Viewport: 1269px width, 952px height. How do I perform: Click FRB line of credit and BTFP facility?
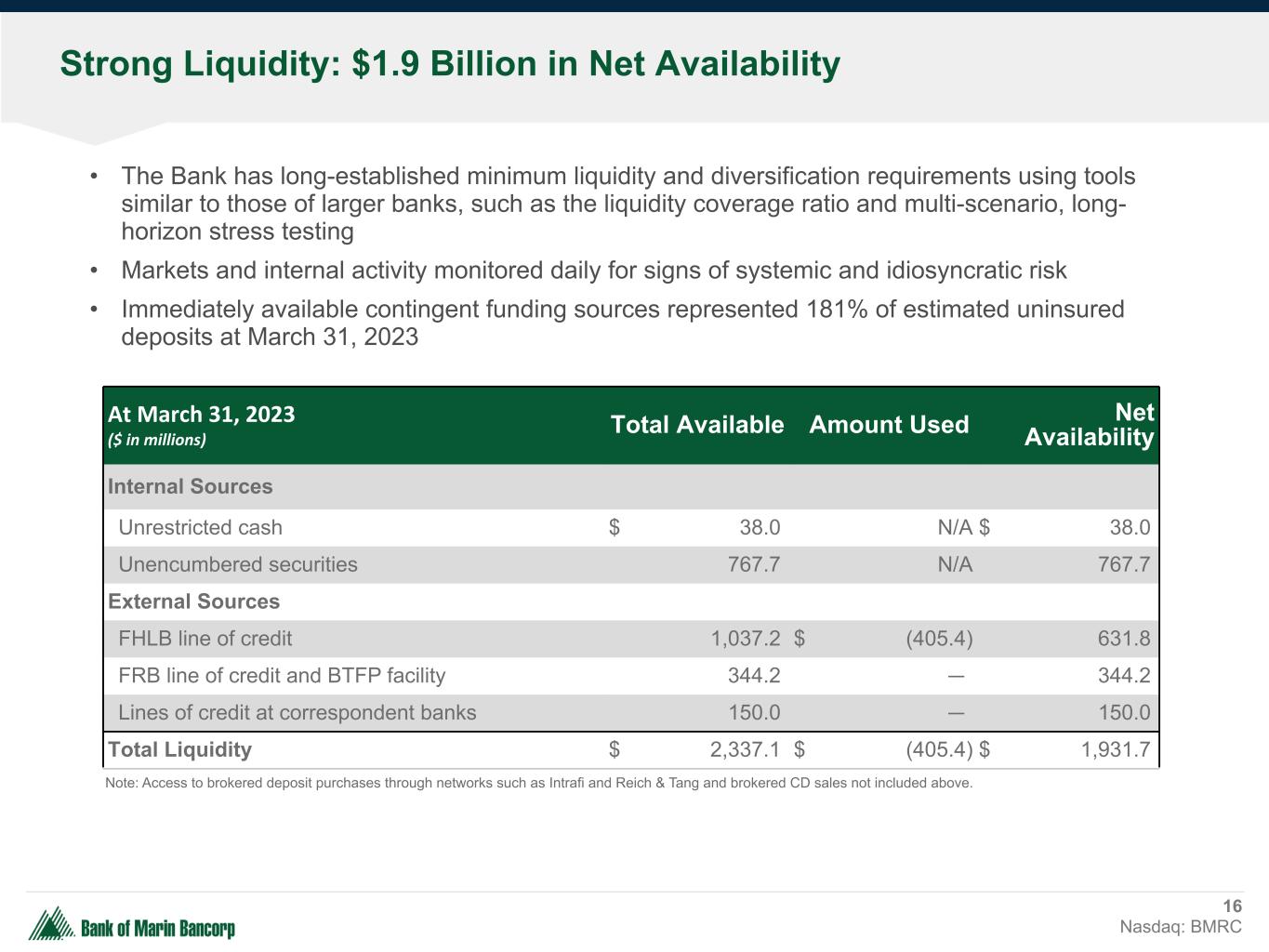coord(282,676)
